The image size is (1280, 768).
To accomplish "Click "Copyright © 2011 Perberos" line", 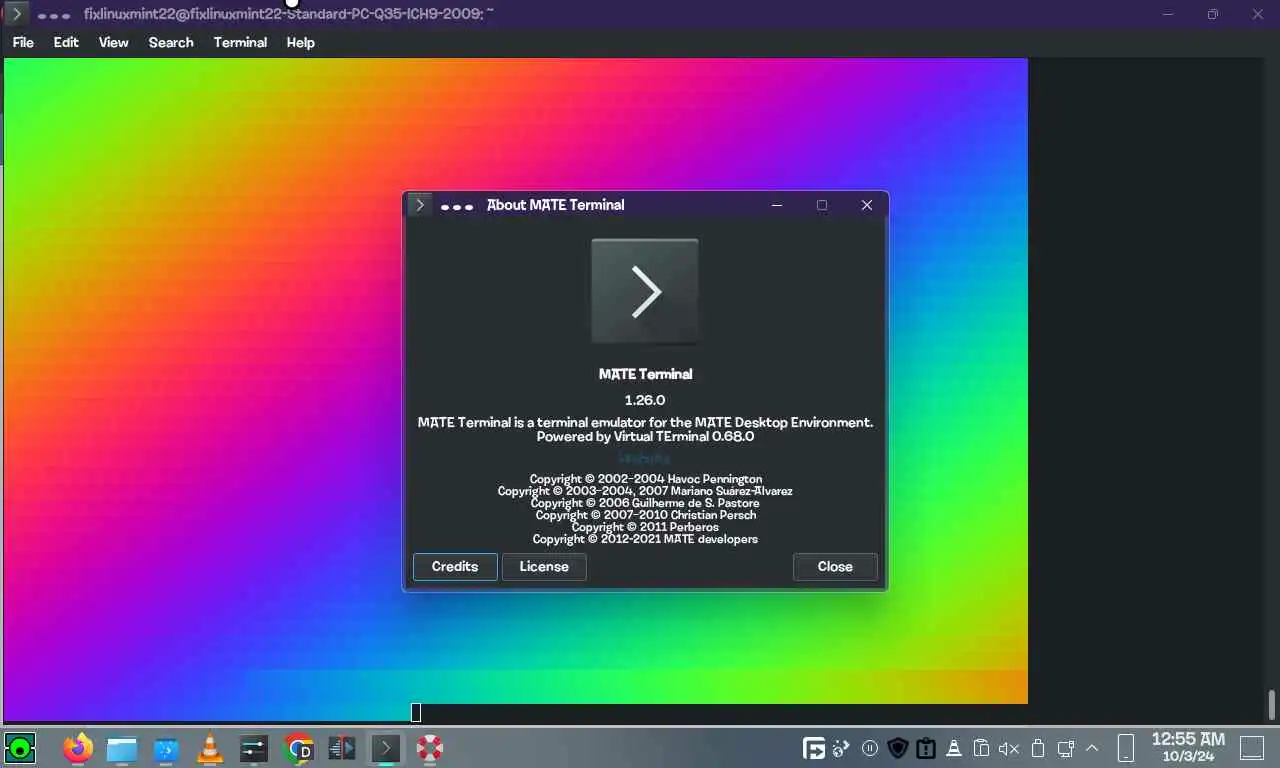I will pos(645,527).
